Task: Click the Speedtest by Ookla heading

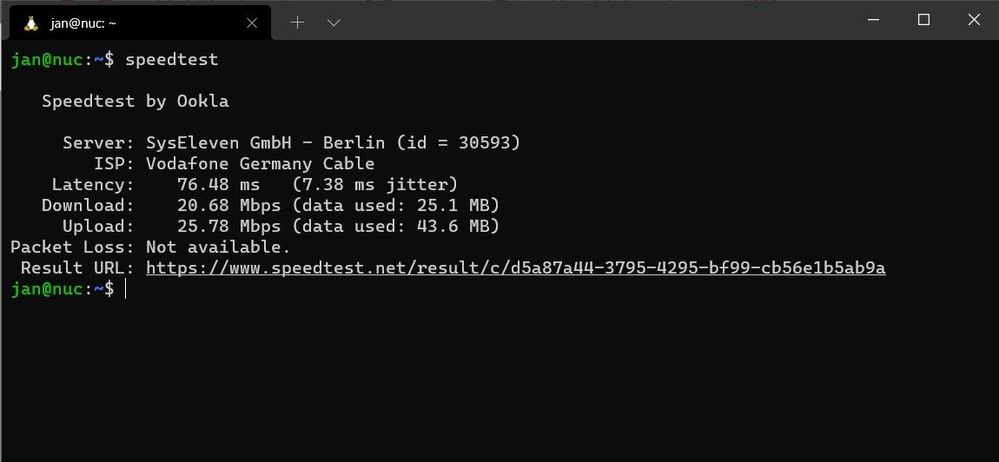Action: 135,101
